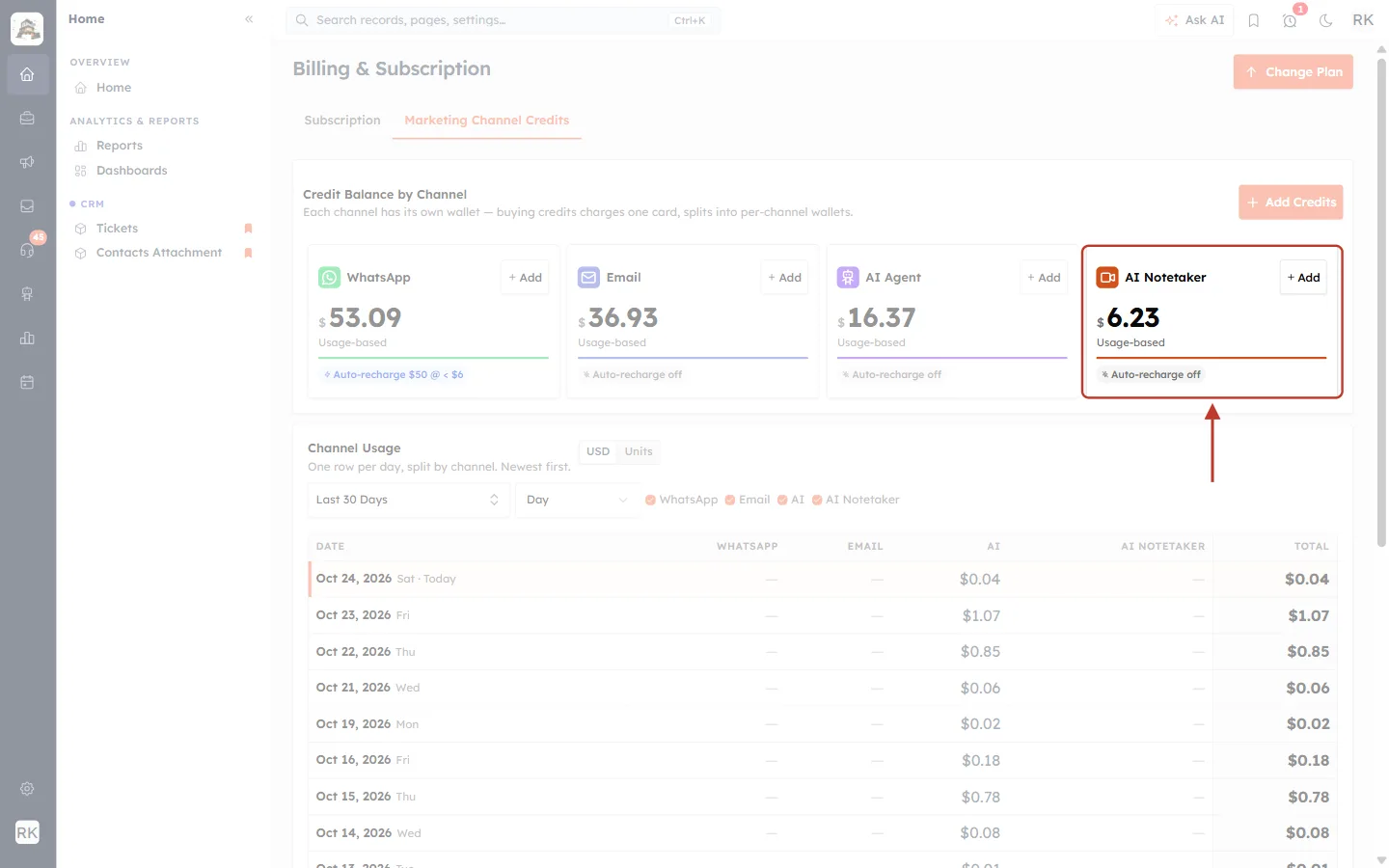Open settings gear in left rail
Viewport: 1389px width, 868px height.
27,789
